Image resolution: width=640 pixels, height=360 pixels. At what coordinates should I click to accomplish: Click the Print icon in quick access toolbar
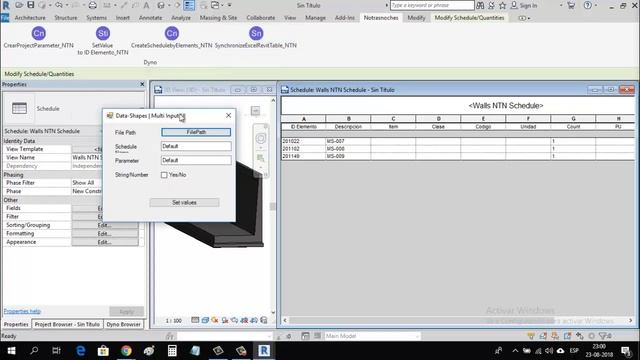pyautogui.click(x=93, y=5)
